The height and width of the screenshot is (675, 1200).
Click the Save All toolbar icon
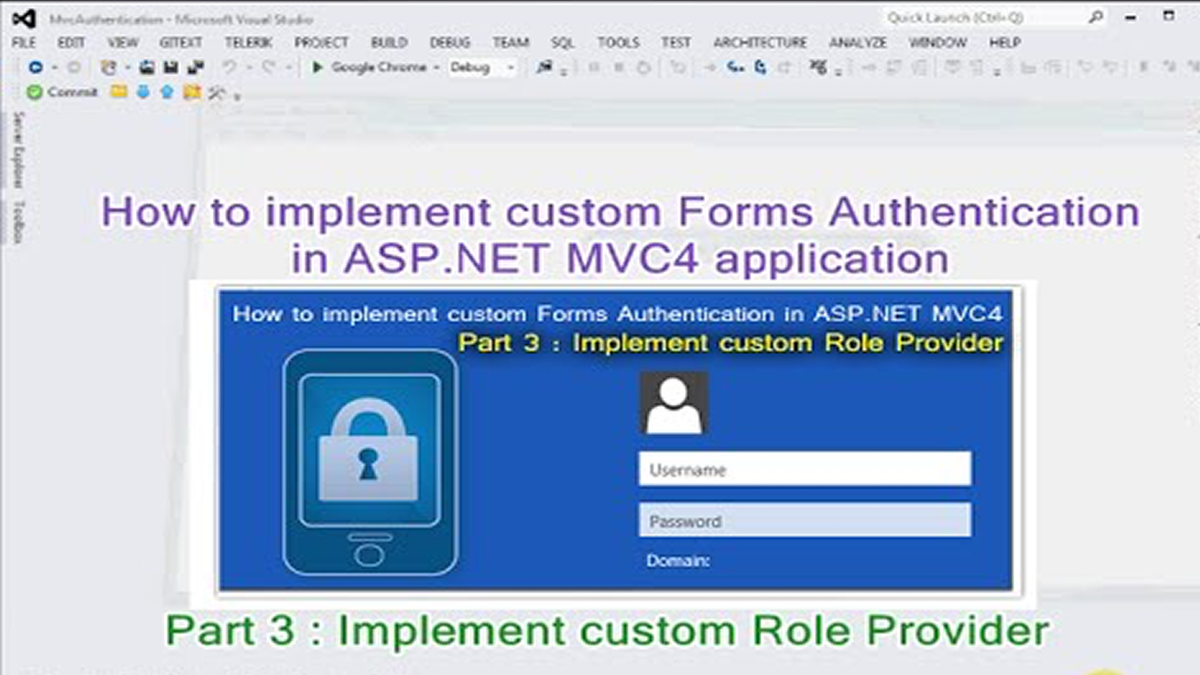point(195,67)
